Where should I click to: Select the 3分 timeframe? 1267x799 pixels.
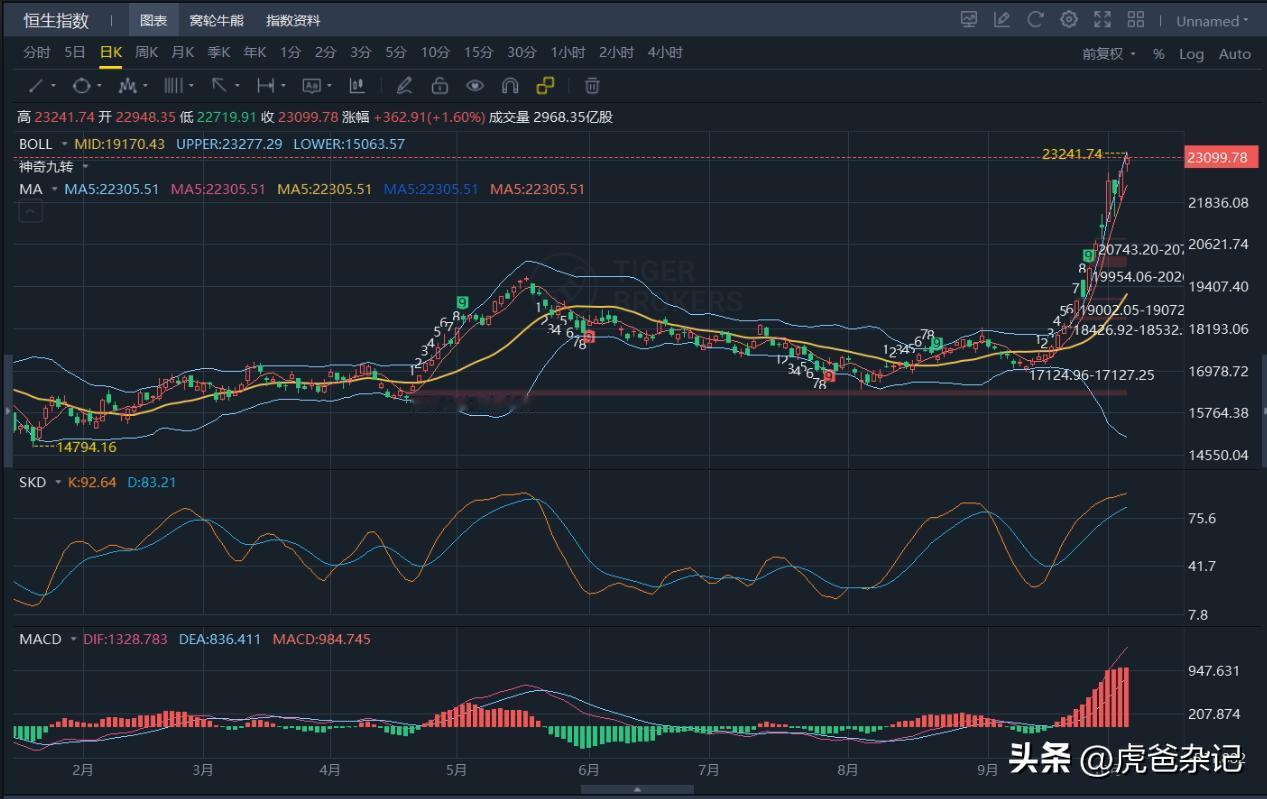coord(361,53)
